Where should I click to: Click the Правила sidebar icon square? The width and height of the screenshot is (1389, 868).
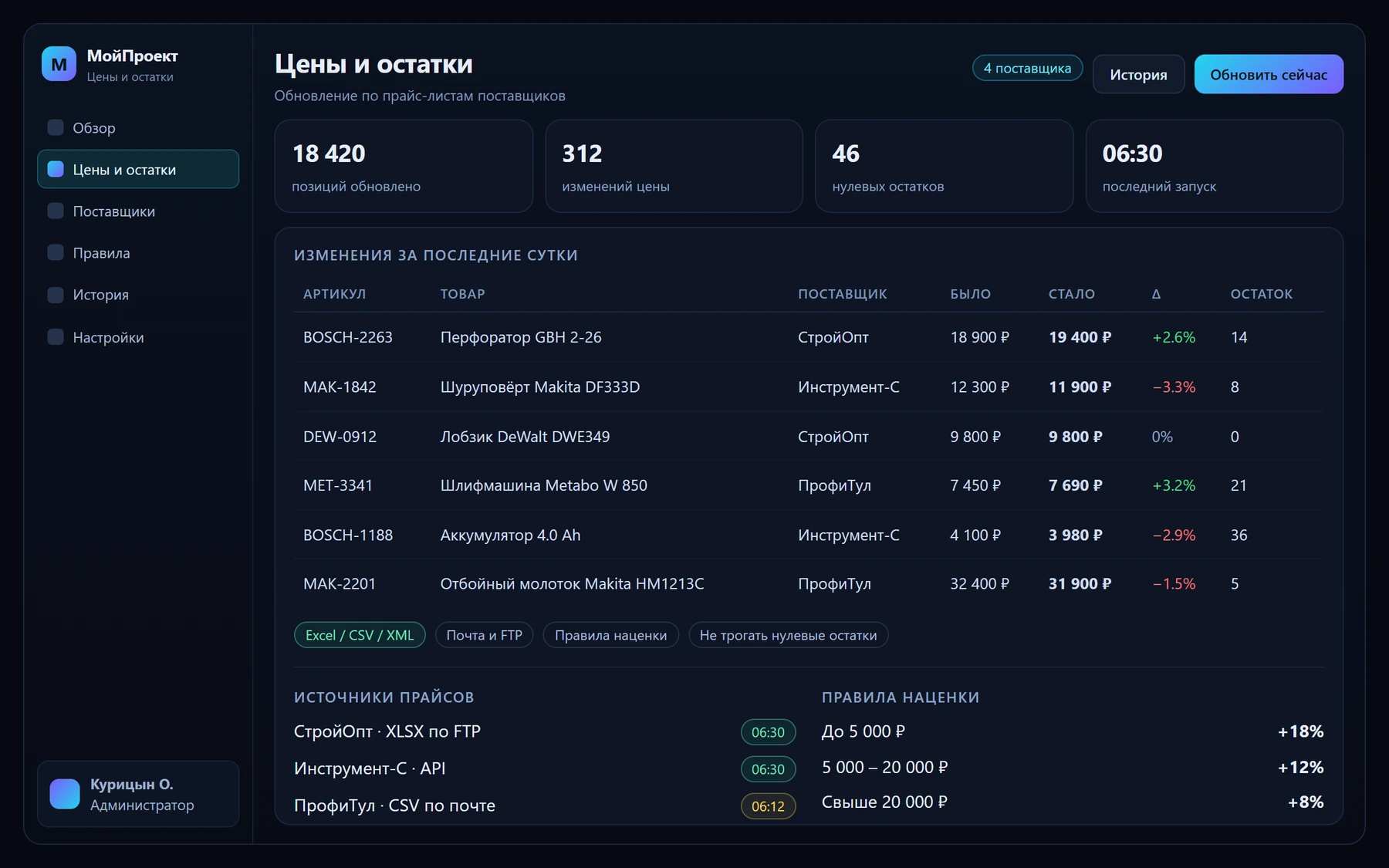(56, 252)
